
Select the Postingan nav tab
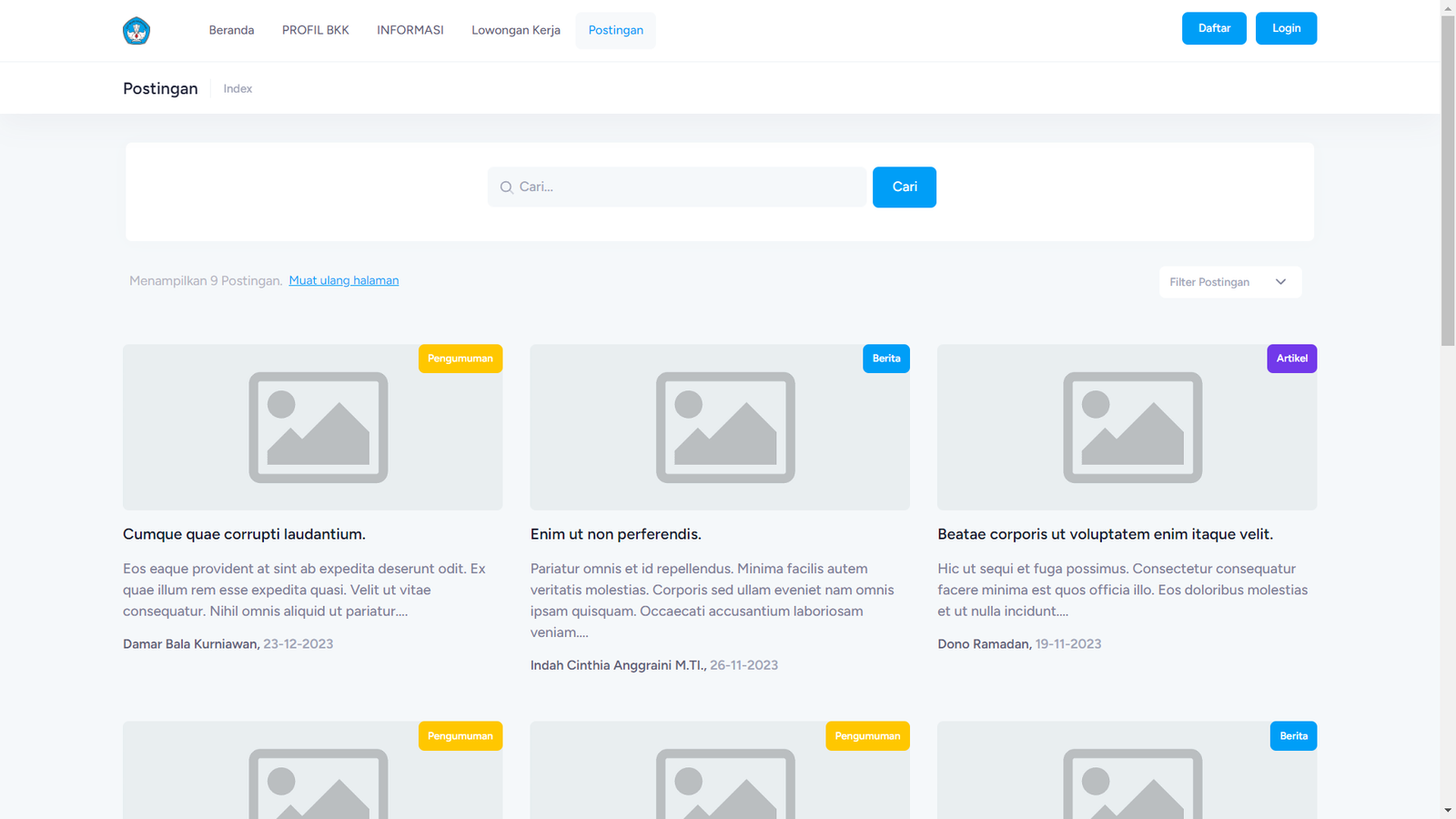pos(615,30)
